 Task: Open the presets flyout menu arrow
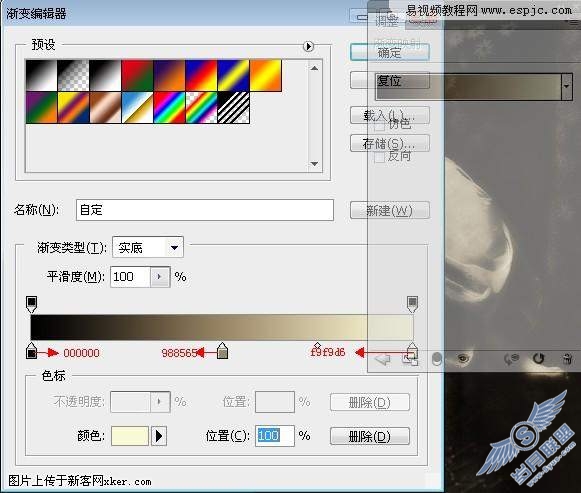[x=308, y=46]
